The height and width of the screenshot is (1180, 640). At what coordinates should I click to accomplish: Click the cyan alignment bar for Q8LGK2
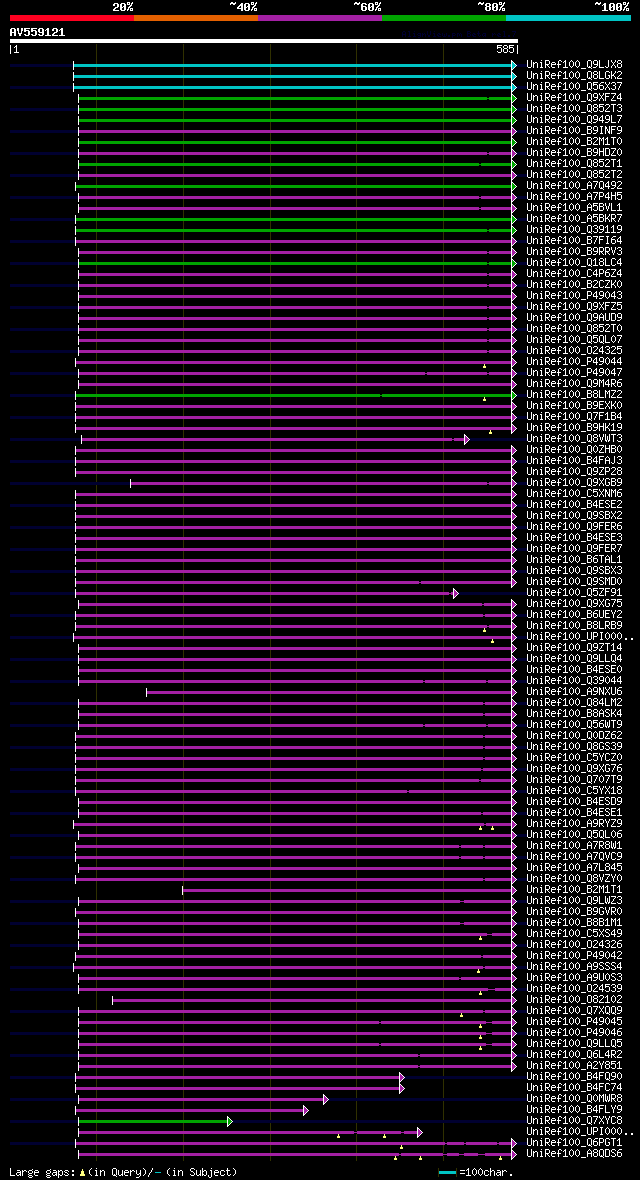(292, 77)
